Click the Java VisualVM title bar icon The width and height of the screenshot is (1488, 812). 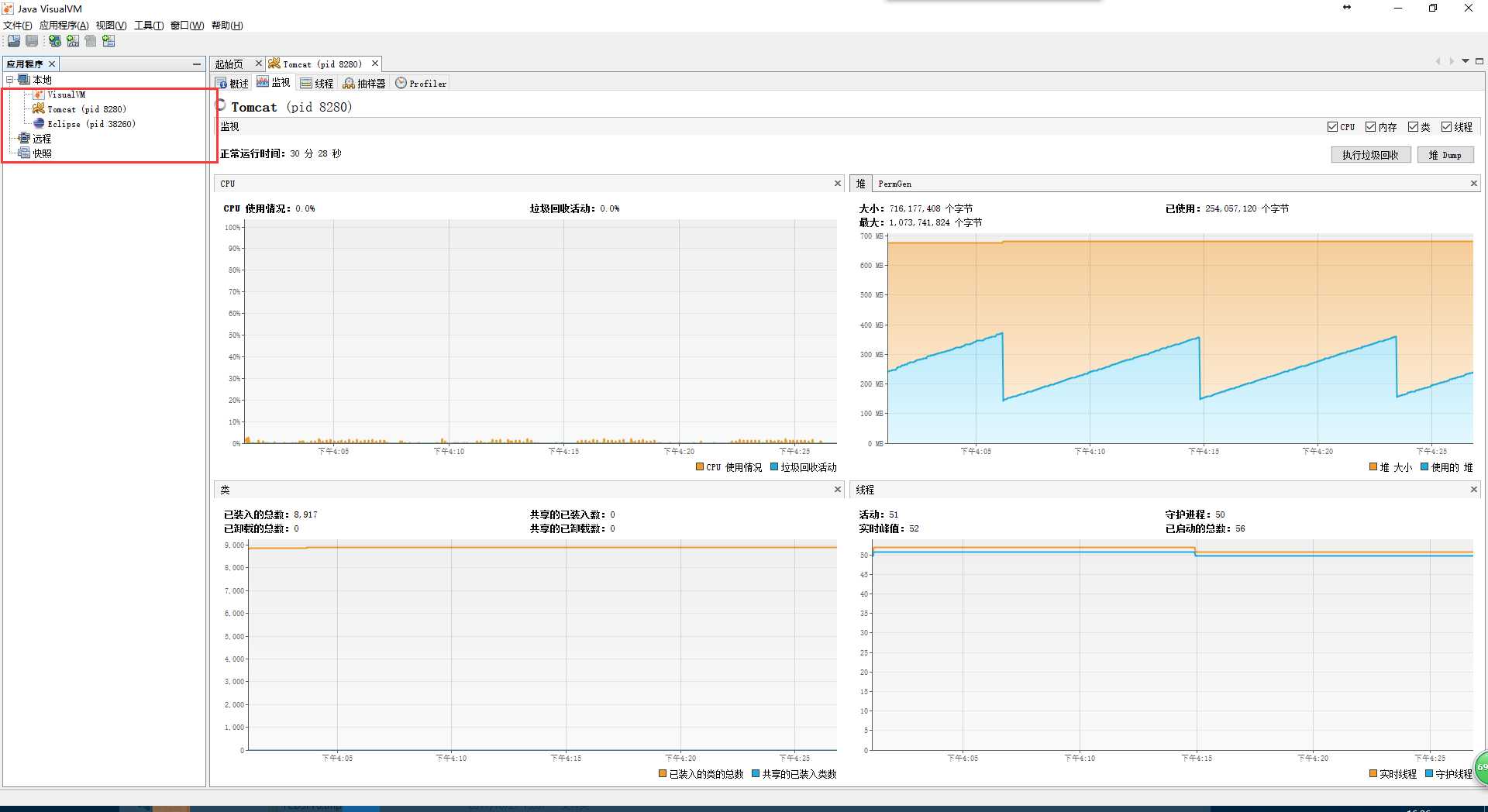[8, 9]
